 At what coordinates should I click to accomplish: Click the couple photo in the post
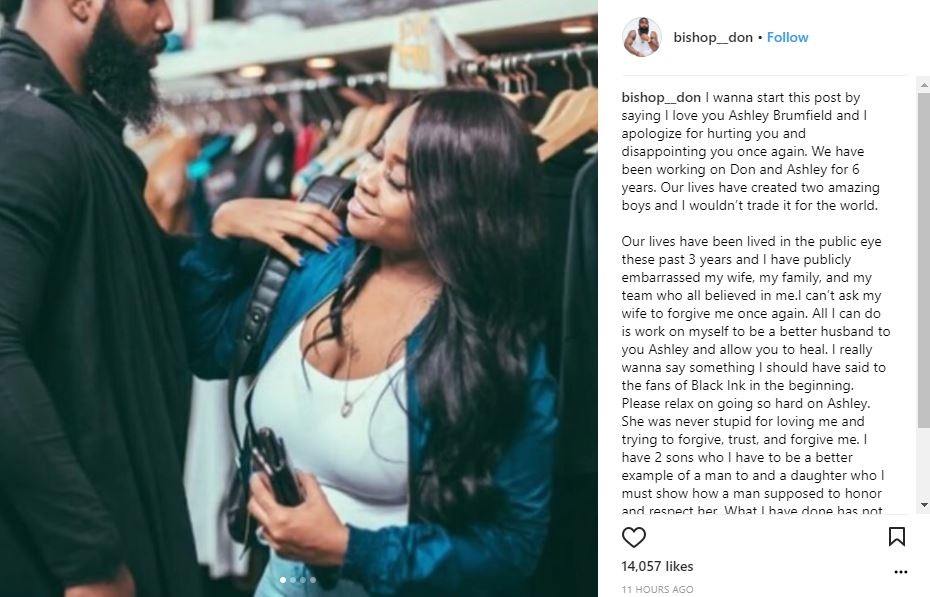[299, 299]
